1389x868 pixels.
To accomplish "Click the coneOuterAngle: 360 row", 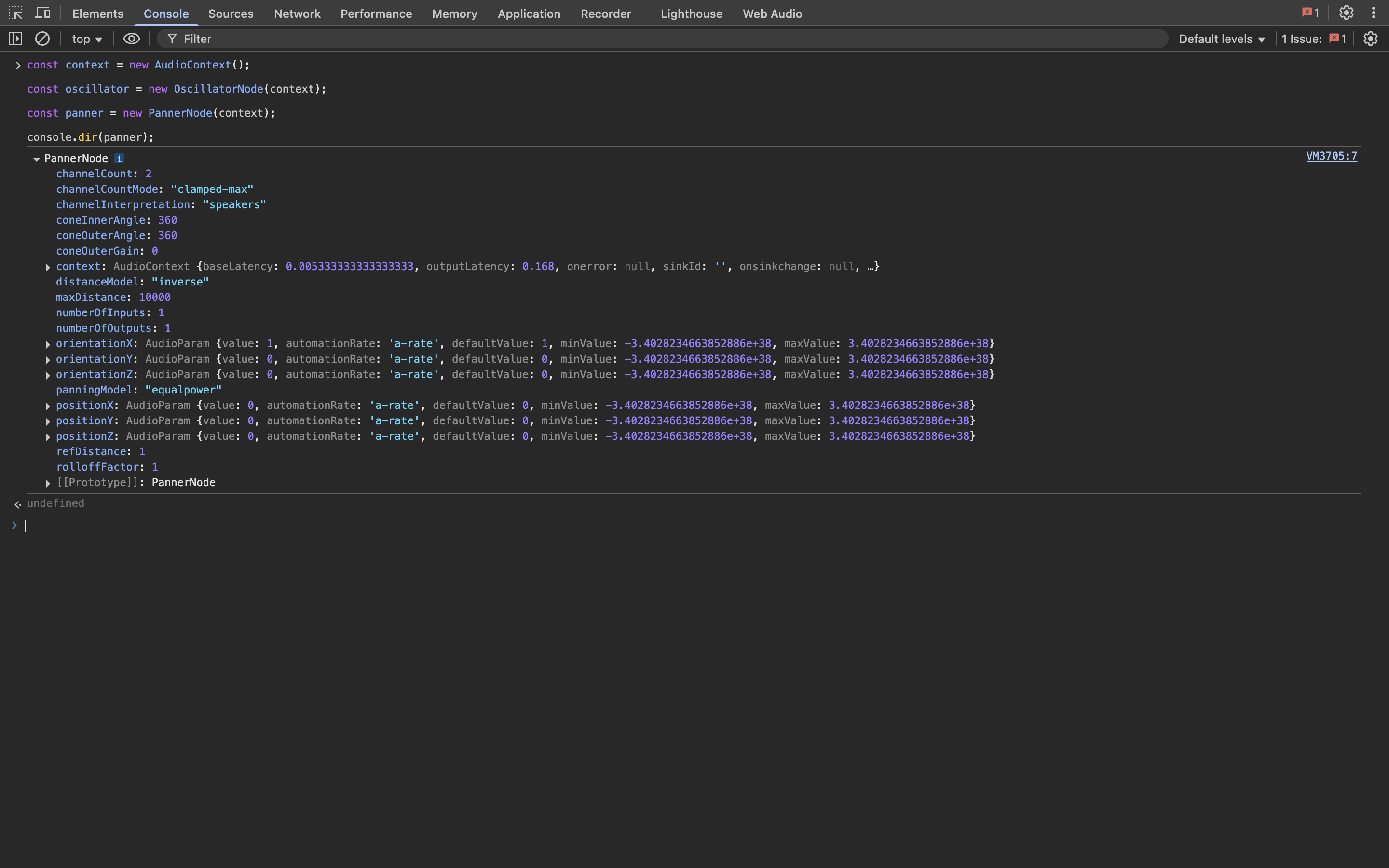I will point(116,235).
